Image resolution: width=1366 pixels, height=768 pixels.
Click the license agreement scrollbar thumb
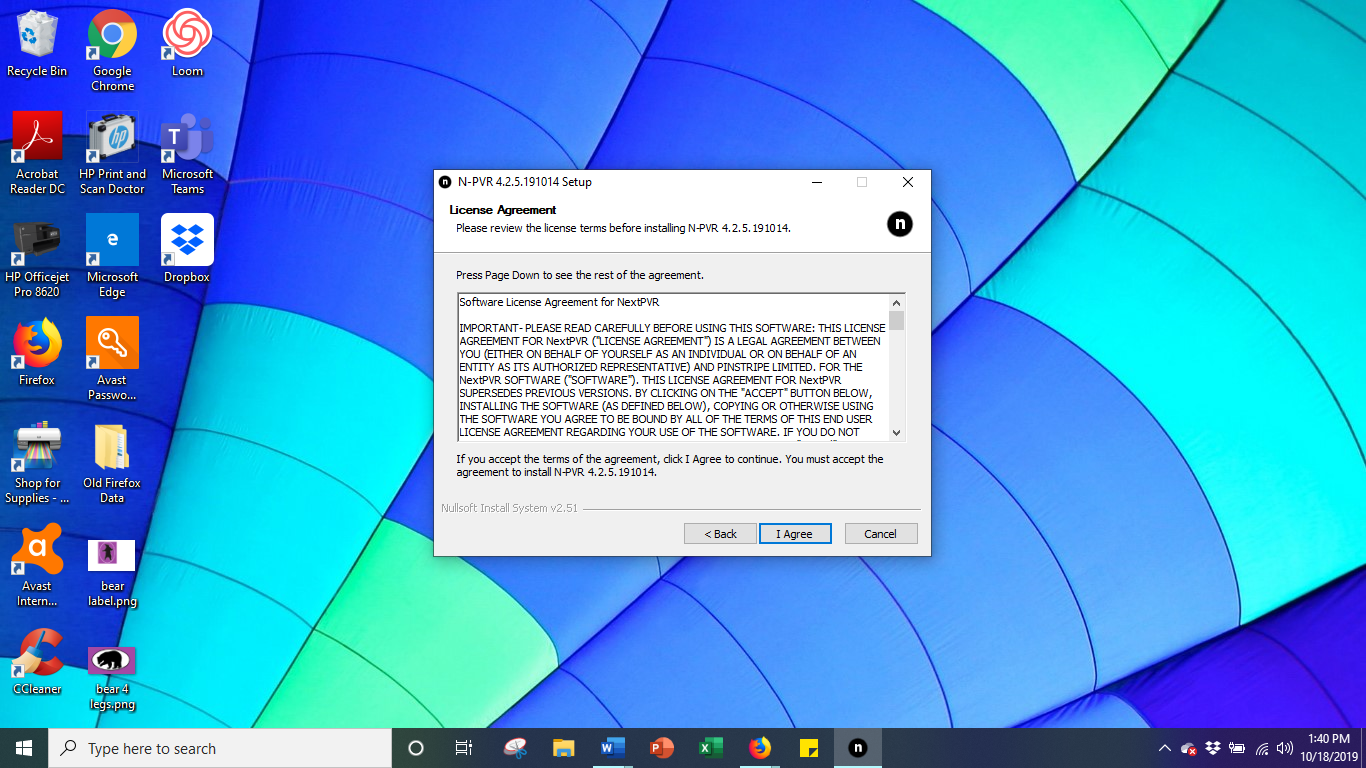(x=897, y=321)
